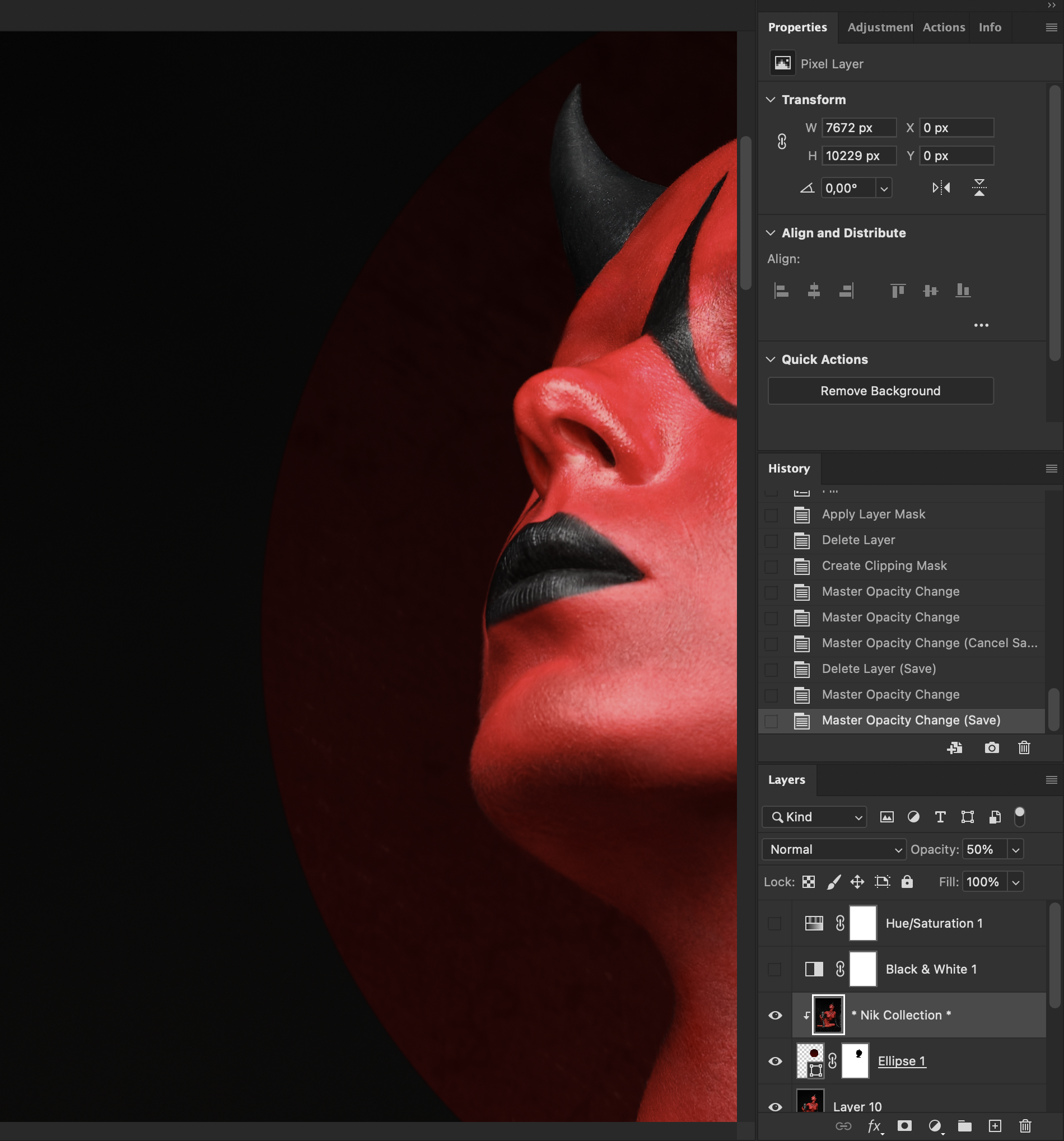
Task: Align vertical centers icon
Action: (930, 291)
